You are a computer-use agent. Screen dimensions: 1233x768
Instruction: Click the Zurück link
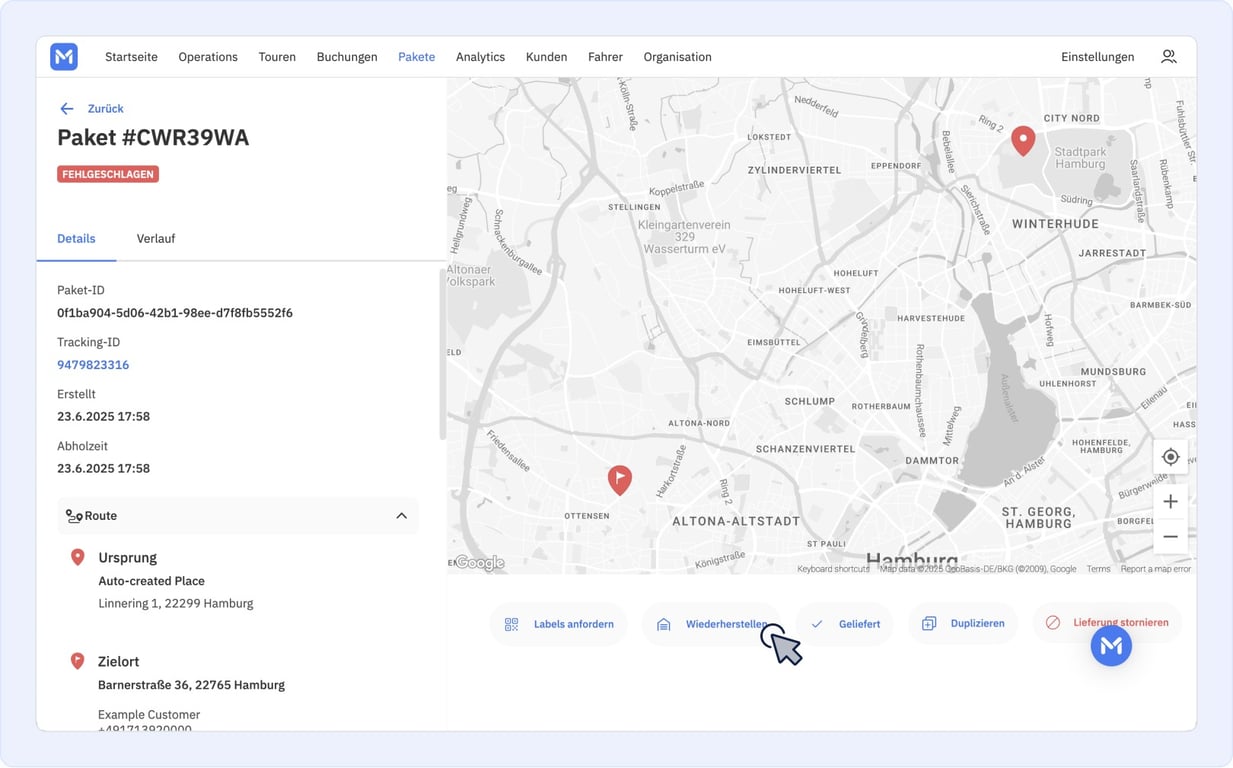pyautogui.click(x=105, y=109)
